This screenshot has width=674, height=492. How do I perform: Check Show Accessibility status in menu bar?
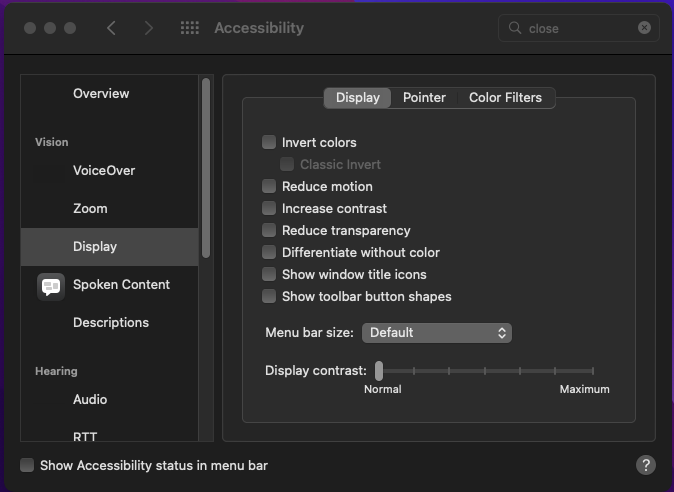(28, 465)
